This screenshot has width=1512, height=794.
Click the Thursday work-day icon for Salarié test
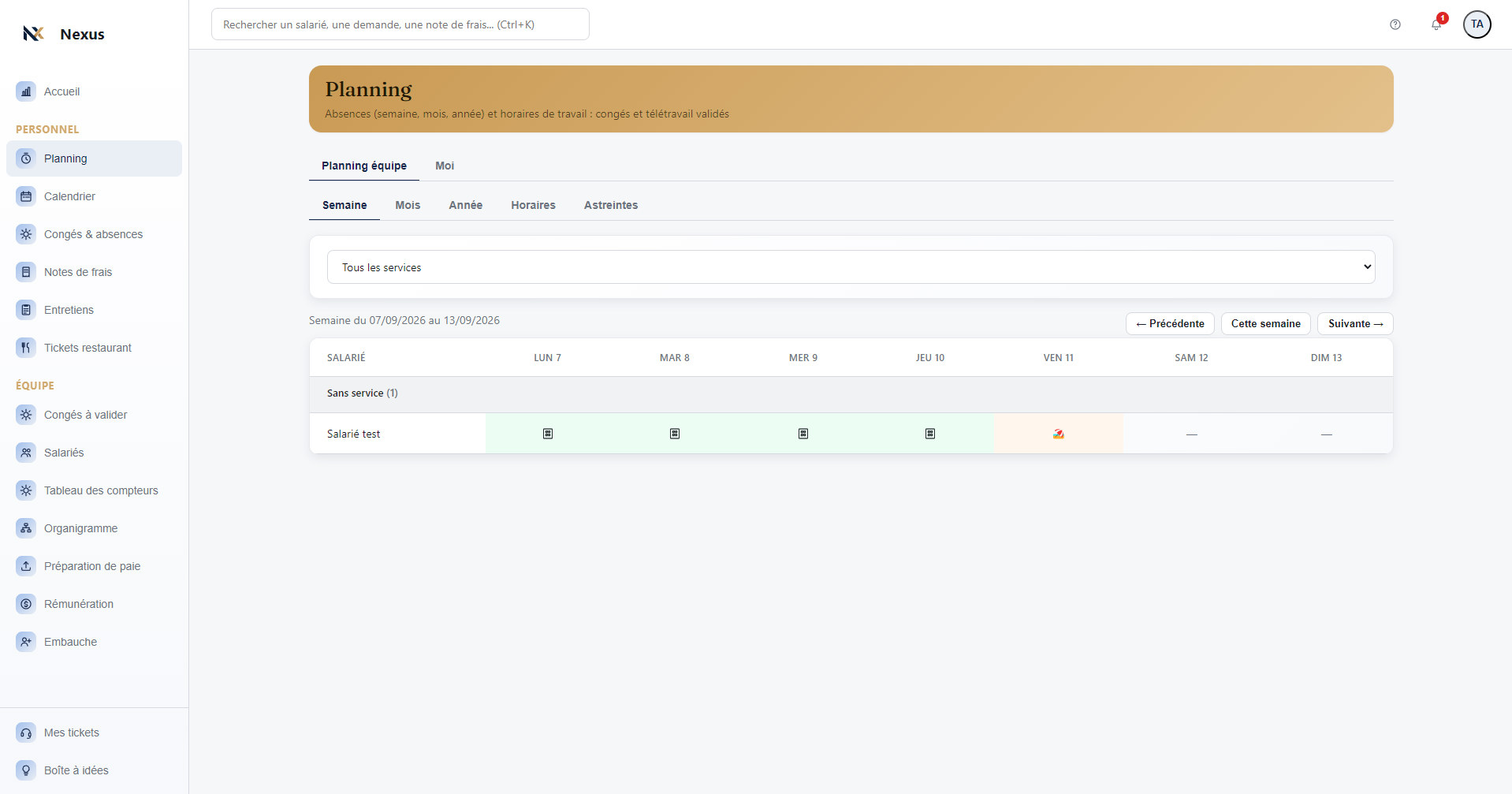pos(930,434)
